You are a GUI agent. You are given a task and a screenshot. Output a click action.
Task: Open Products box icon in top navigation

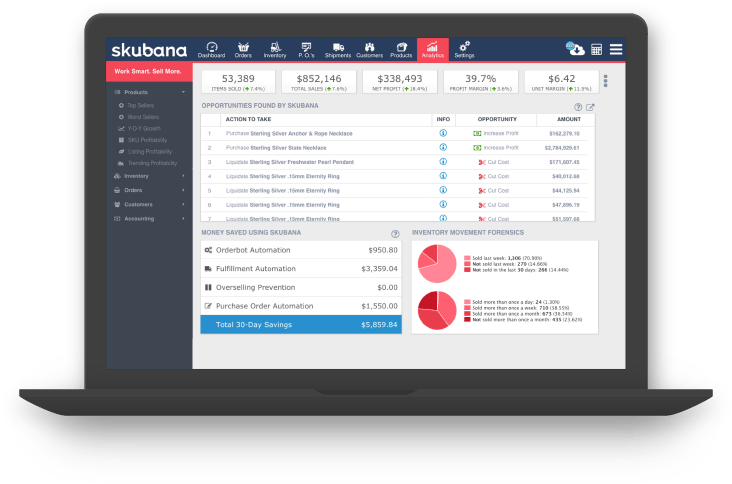click(401, 49)
